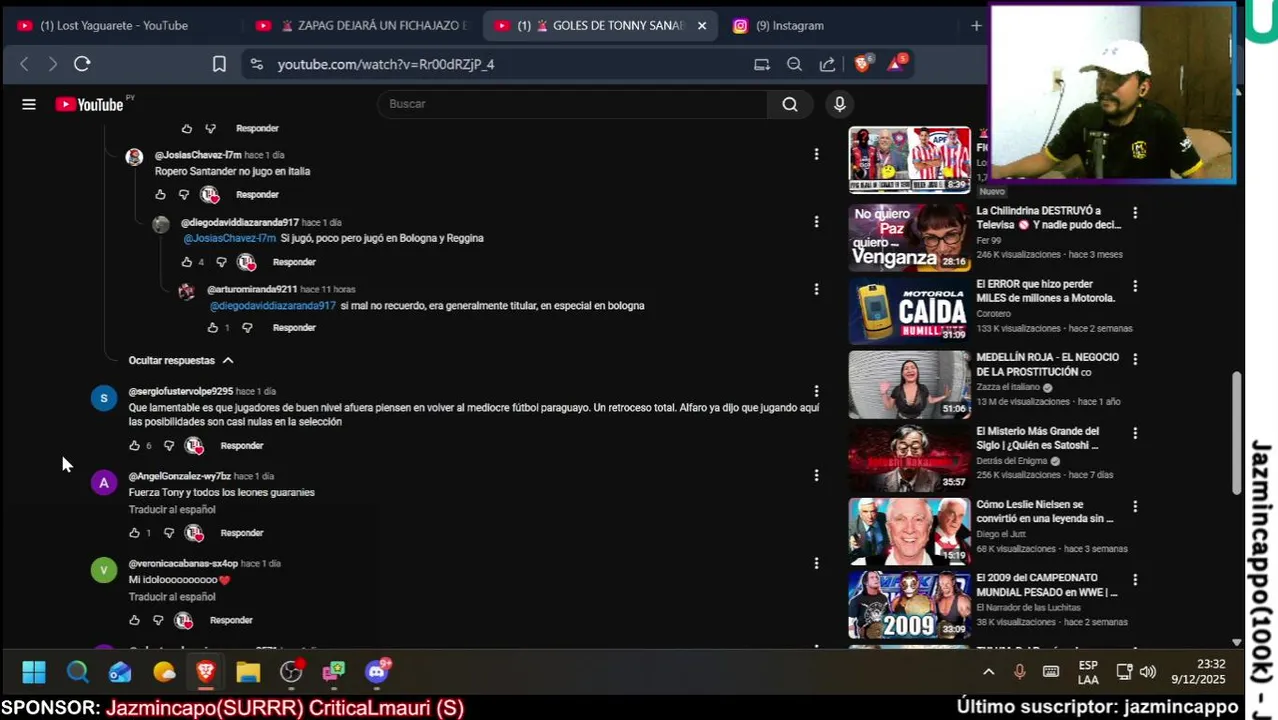Open Discord from the taskbar
The image size is (1278, 720).
377,672
